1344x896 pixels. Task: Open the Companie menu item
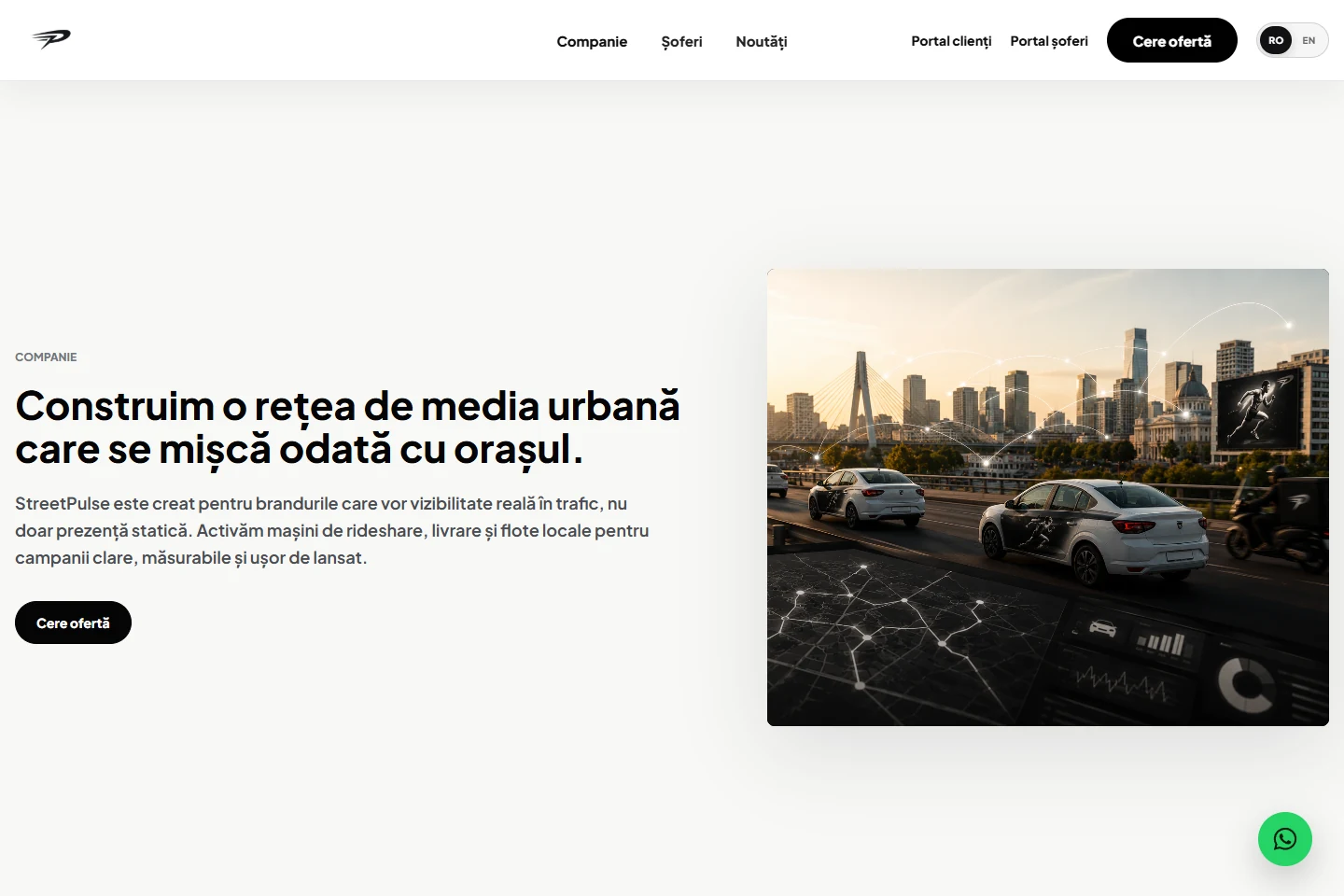pyautogui.click(x=592, y=41)
